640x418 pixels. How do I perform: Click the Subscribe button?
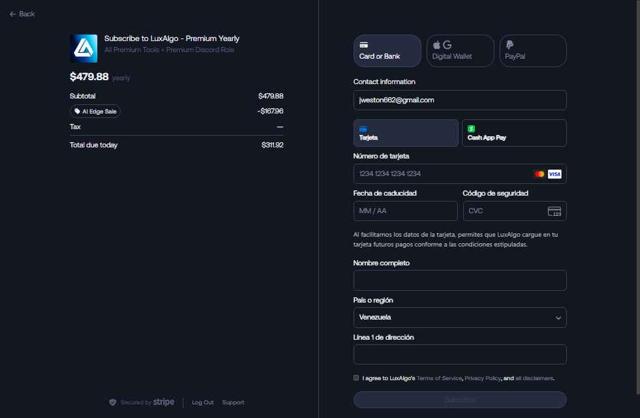click(460, 400)
